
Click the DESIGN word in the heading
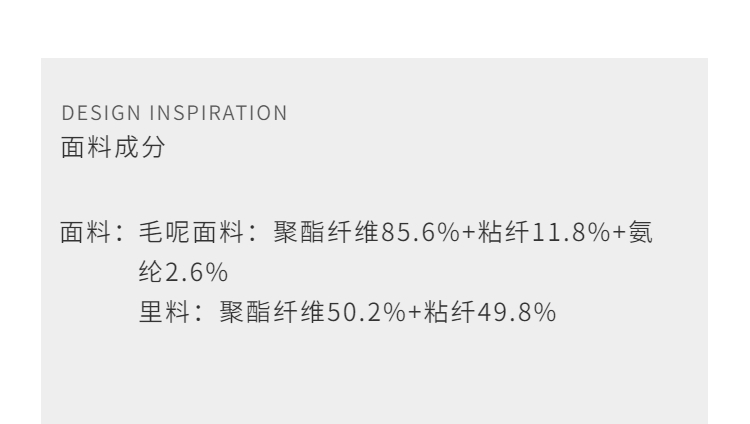[x=88, y=113]
